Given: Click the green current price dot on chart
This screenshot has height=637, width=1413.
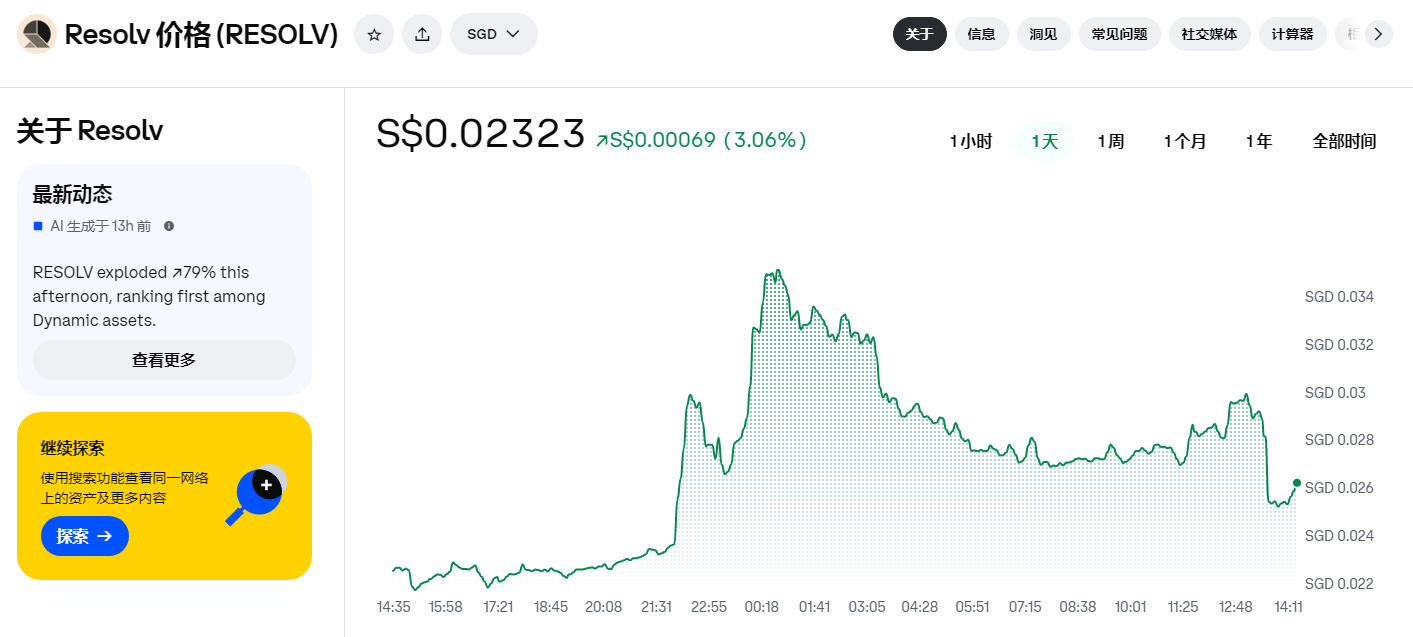Looking at the screenshot, I should tap(1297, 483).
